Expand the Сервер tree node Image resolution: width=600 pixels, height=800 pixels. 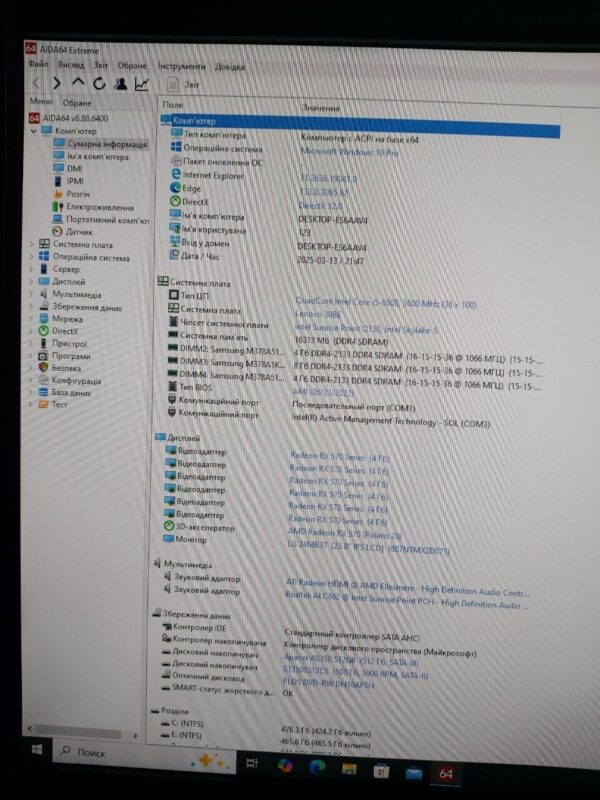click(32, 269)
